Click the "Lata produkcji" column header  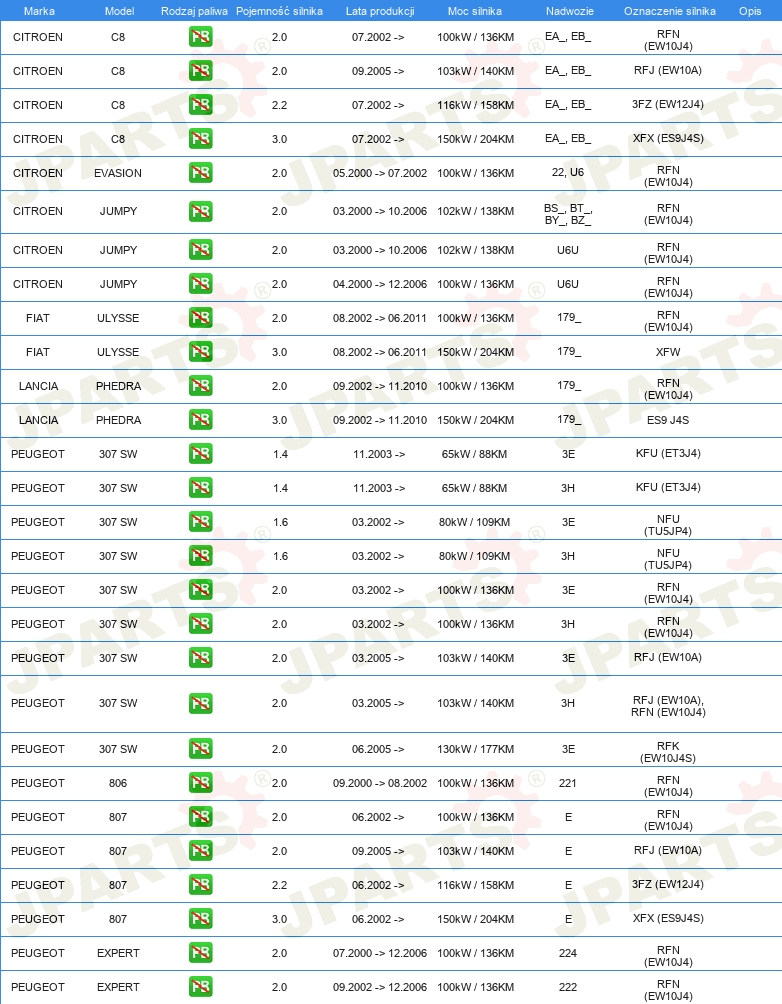[380, 11]
